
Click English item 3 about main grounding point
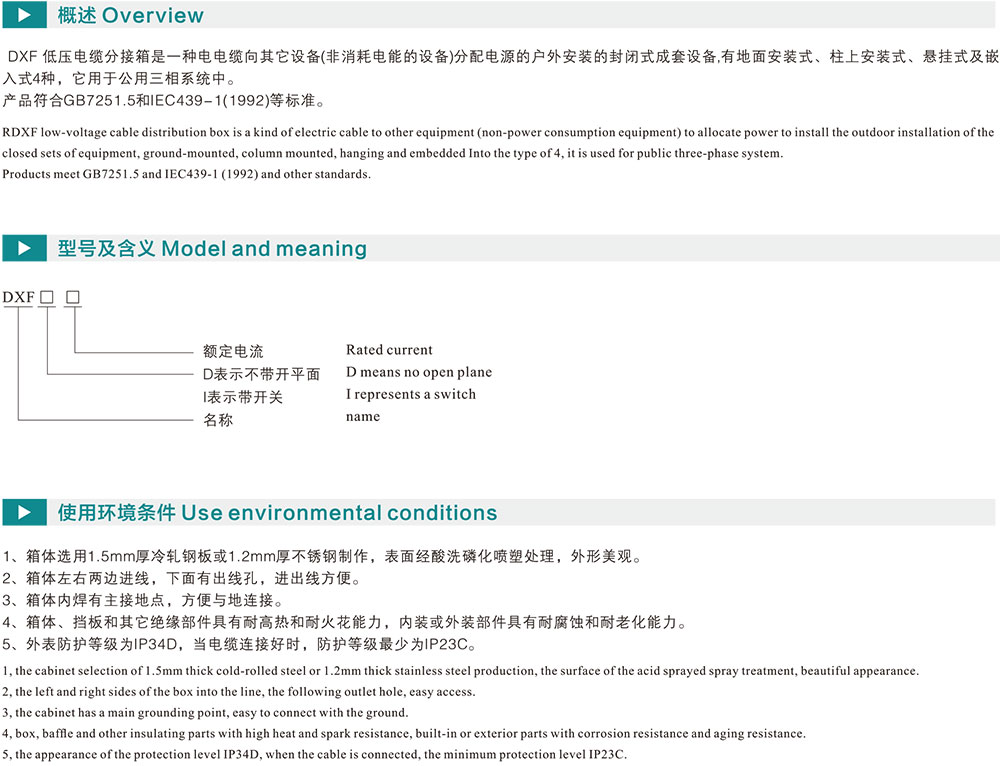point(206,713)
